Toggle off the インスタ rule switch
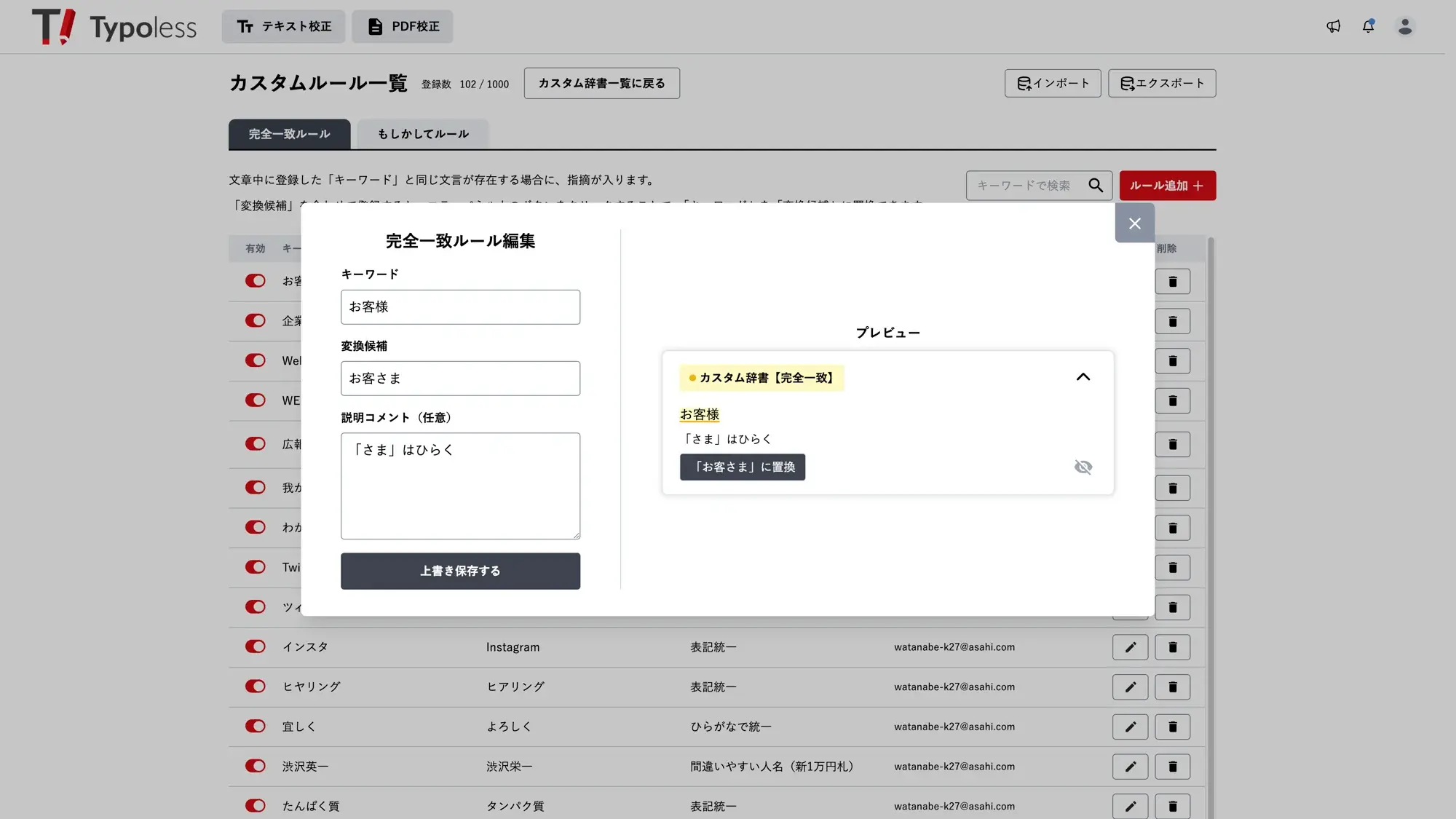The height and width of the screenshot is (819, 1456). (256, 646)
